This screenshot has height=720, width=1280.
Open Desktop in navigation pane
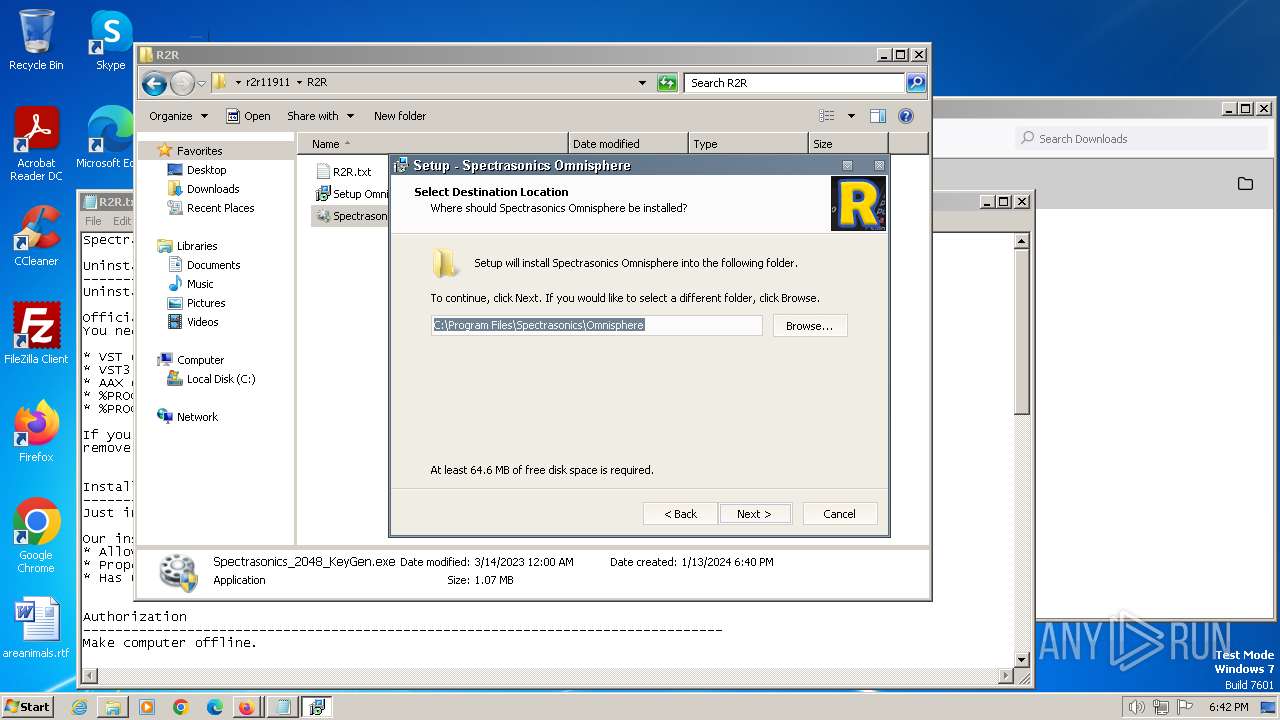coord(206,170)
